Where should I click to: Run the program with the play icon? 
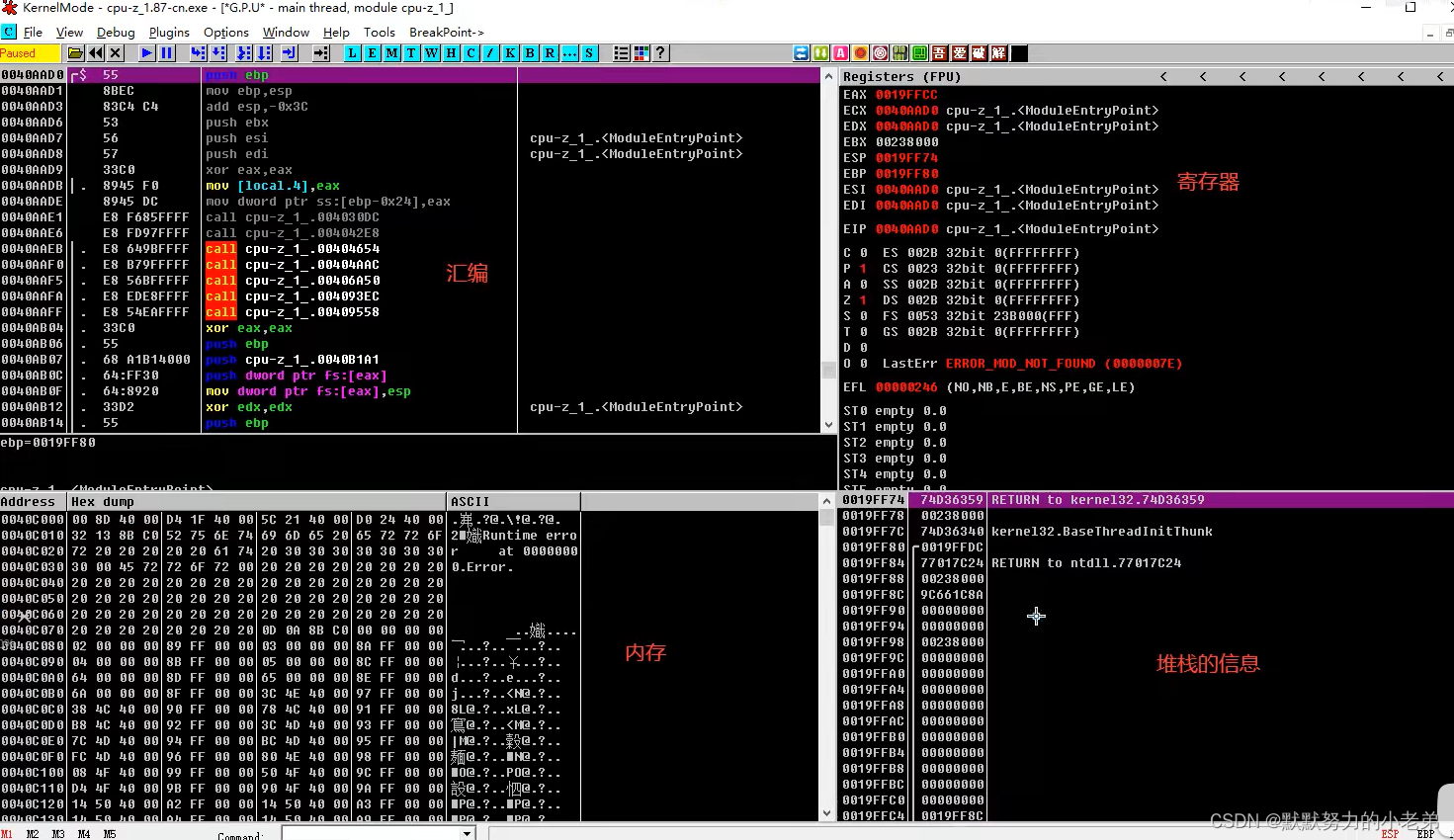[x=147, y=53]
